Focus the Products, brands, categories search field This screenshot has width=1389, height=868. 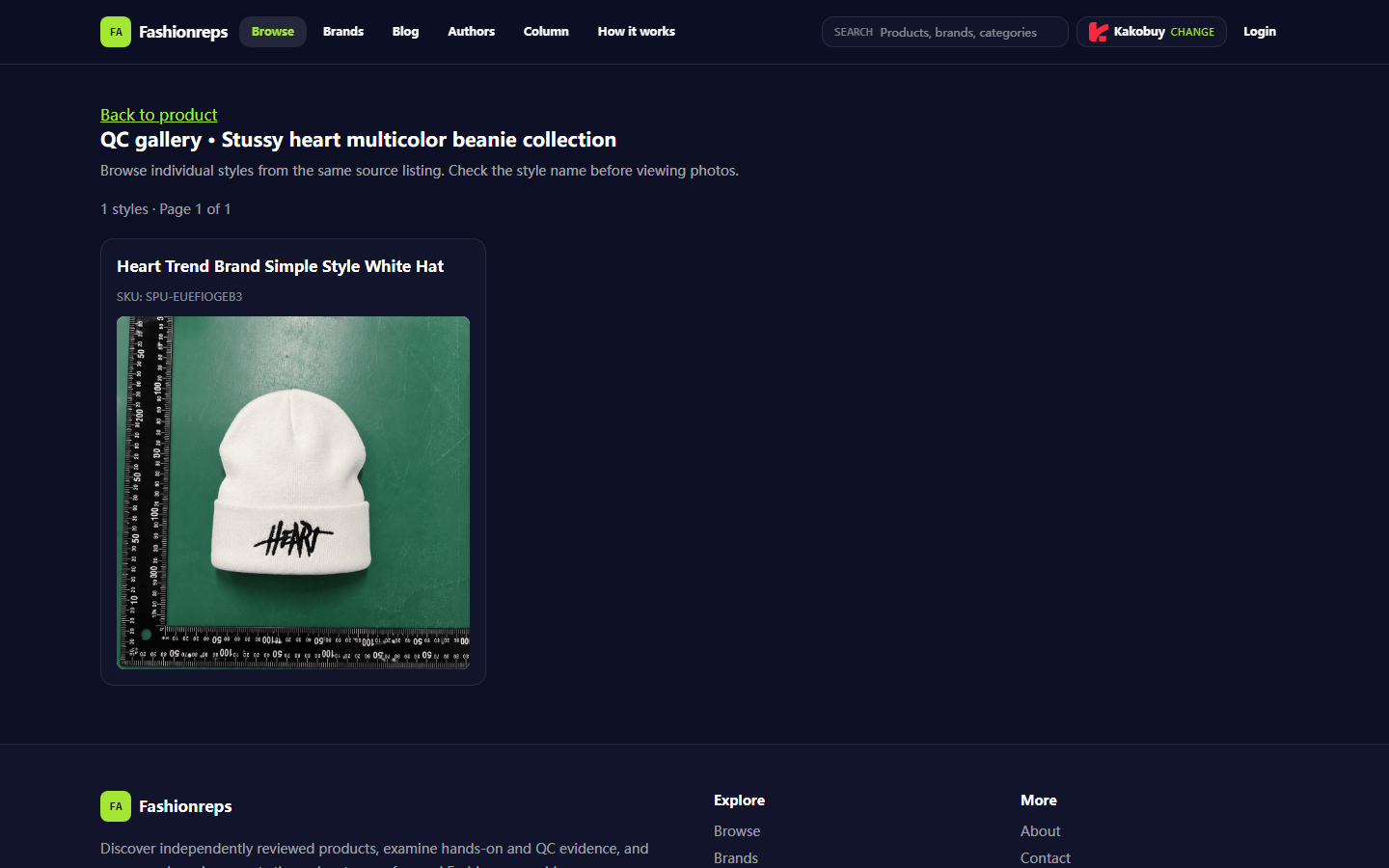tap(945, 32)
